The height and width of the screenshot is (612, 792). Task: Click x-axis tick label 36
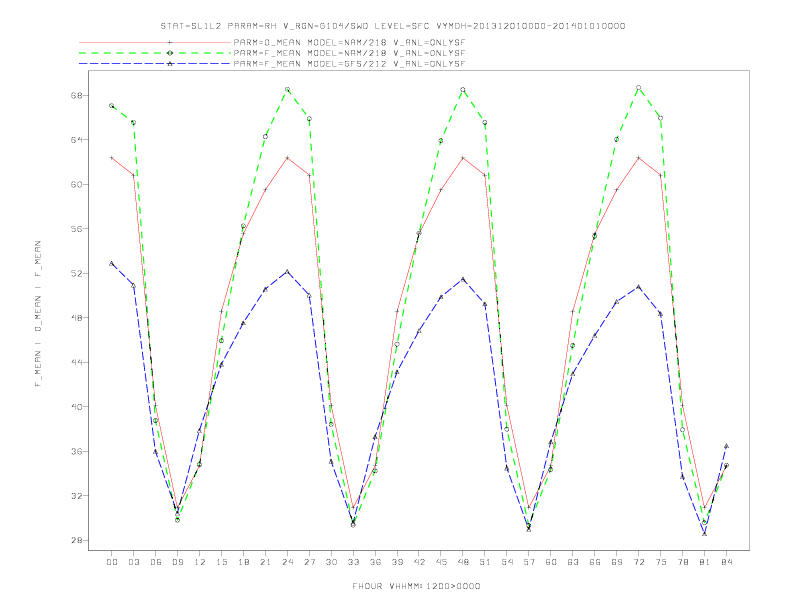pyautogui.click(x=375, y=562)
